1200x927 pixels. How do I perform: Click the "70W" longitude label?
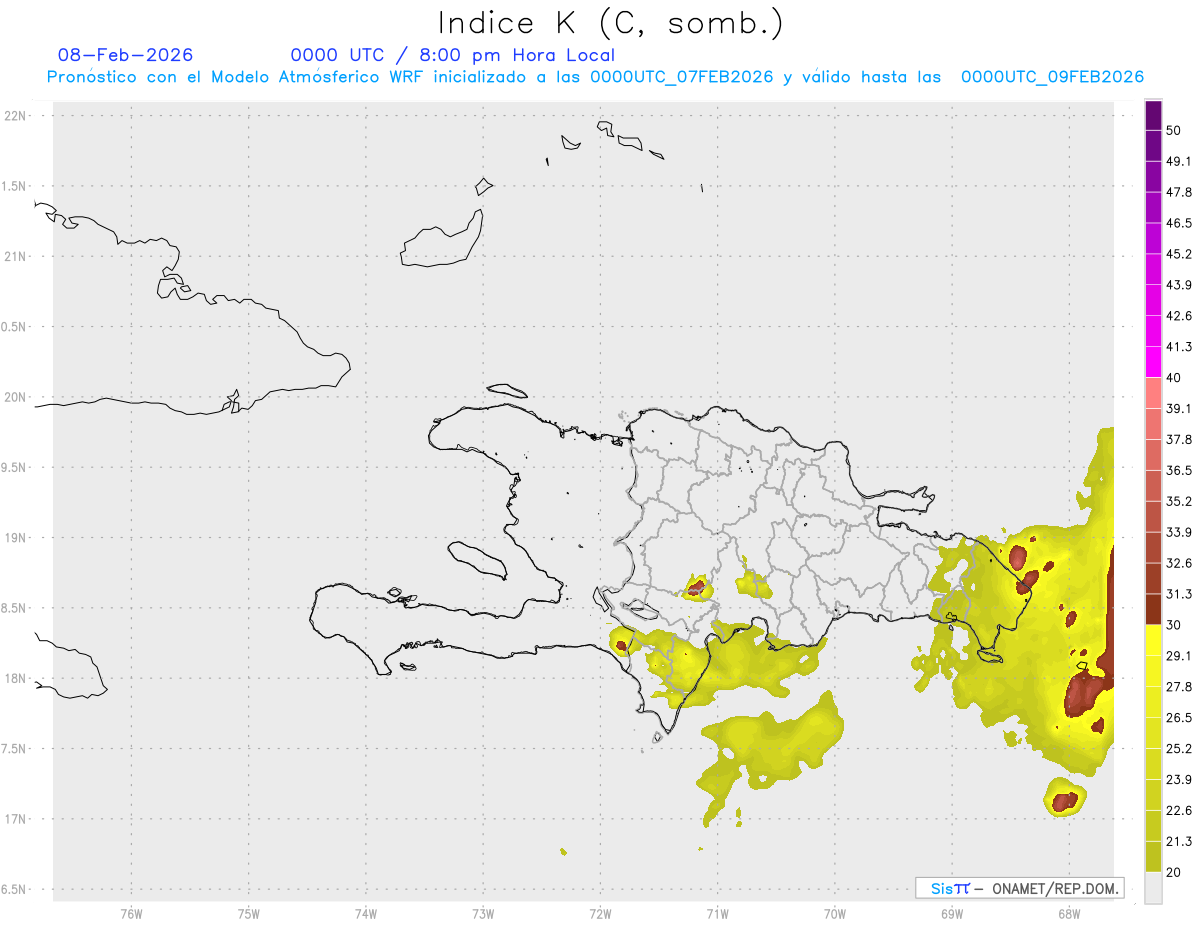coord(834,916)
